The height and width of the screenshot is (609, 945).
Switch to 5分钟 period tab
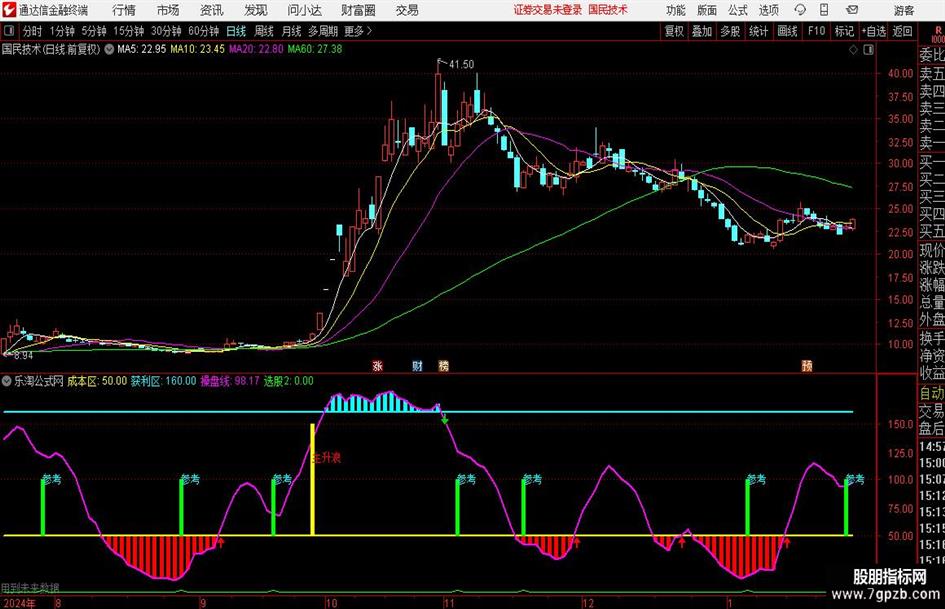[93, 31]
